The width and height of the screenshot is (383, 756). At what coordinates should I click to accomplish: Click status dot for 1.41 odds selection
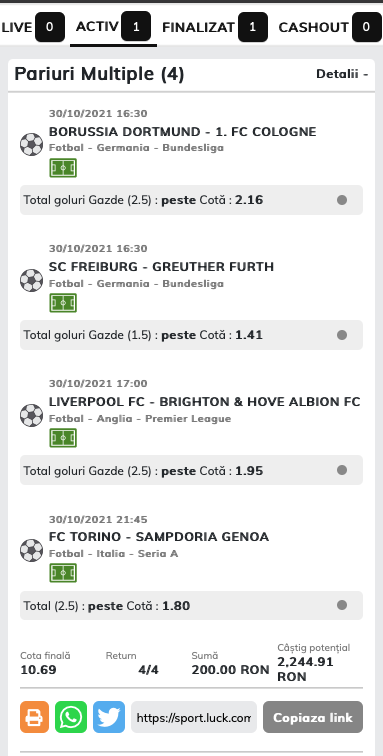pyautogui.click(x=342, y=335)
